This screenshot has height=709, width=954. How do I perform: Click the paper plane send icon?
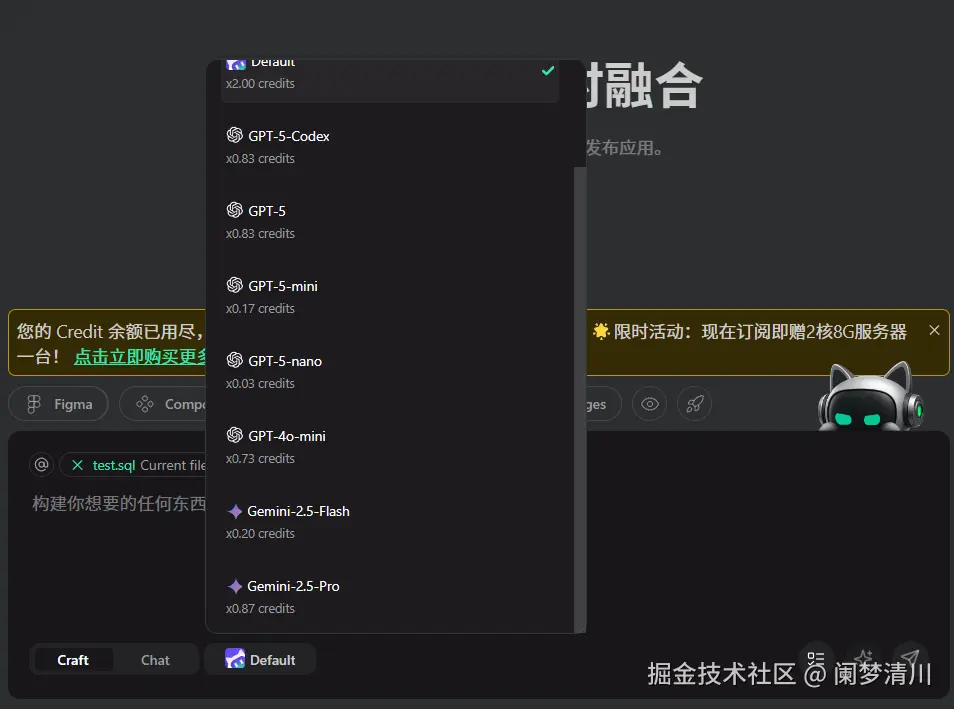click(910, 658)
